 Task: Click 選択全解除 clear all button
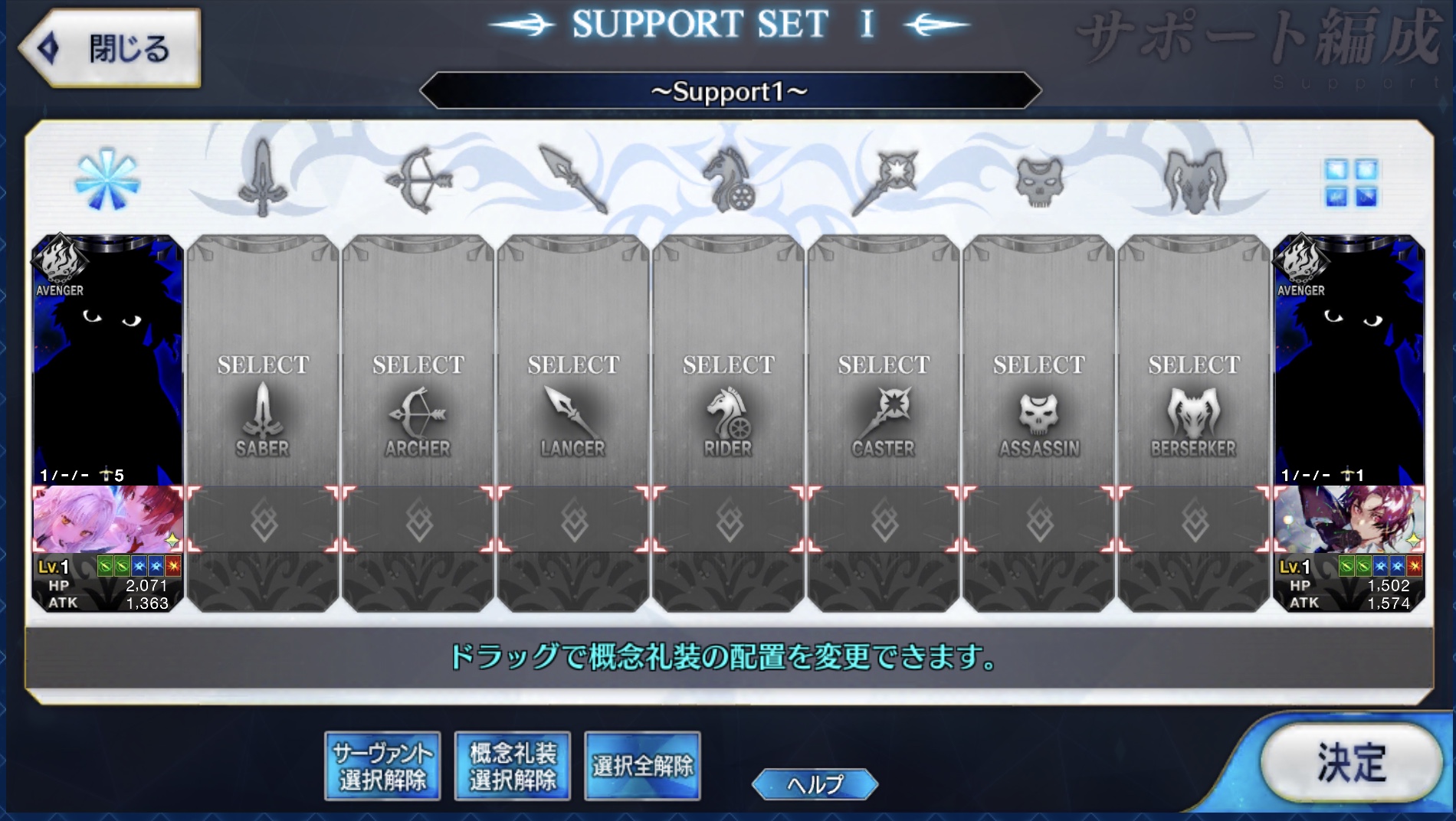pyautogui.click(x=642, y=767)
